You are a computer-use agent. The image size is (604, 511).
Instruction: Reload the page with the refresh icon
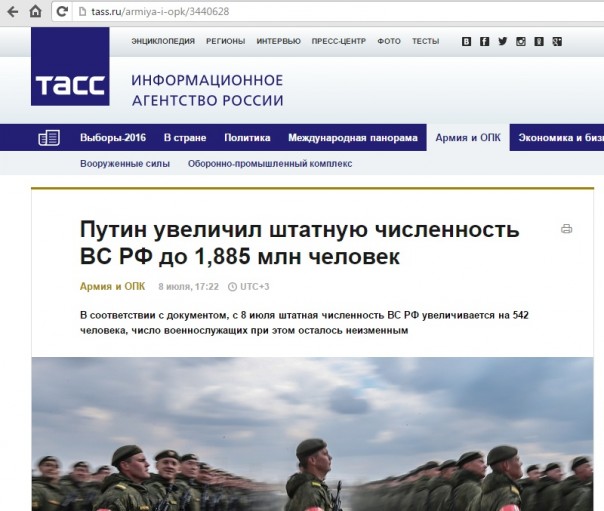pos(62,12)
